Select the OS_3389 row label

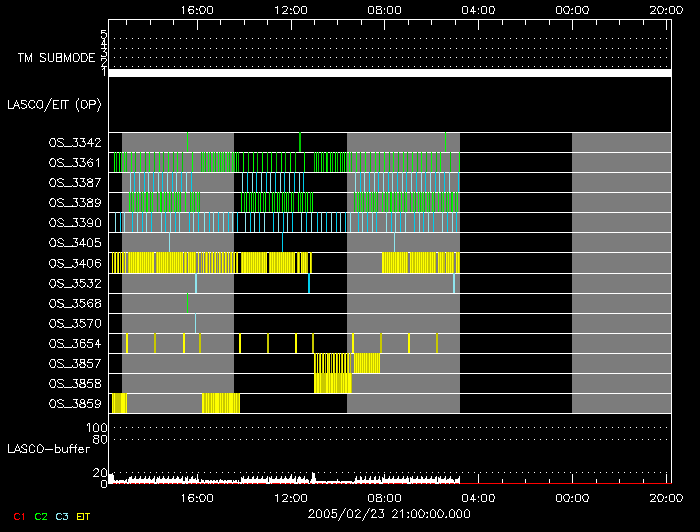point(75,203)
